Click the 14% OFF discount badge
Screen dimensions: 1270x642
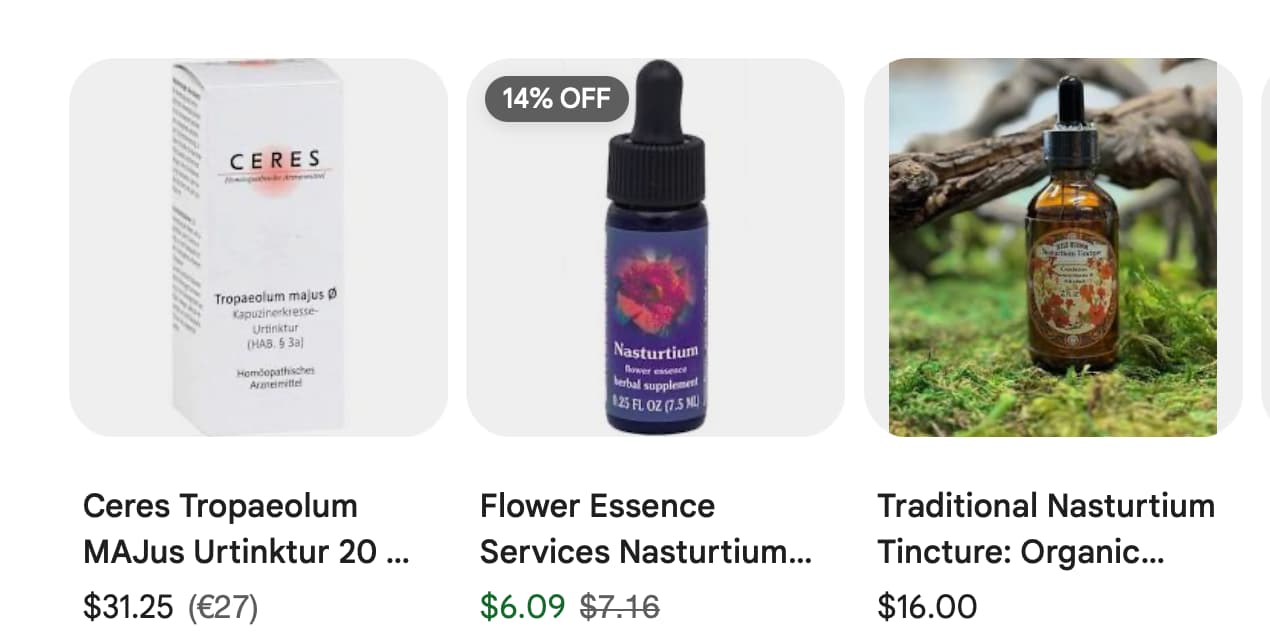[x=556, y=98]
